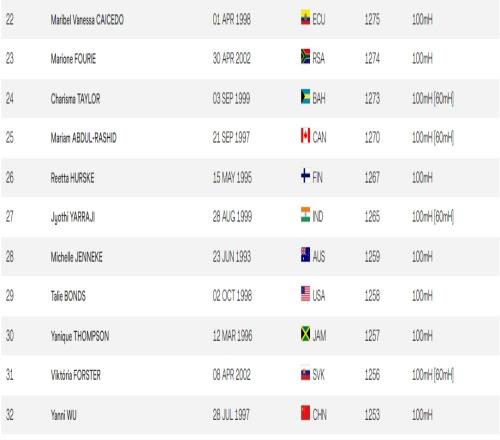Select Jyothi YARRAJI name link

(73, 217)
